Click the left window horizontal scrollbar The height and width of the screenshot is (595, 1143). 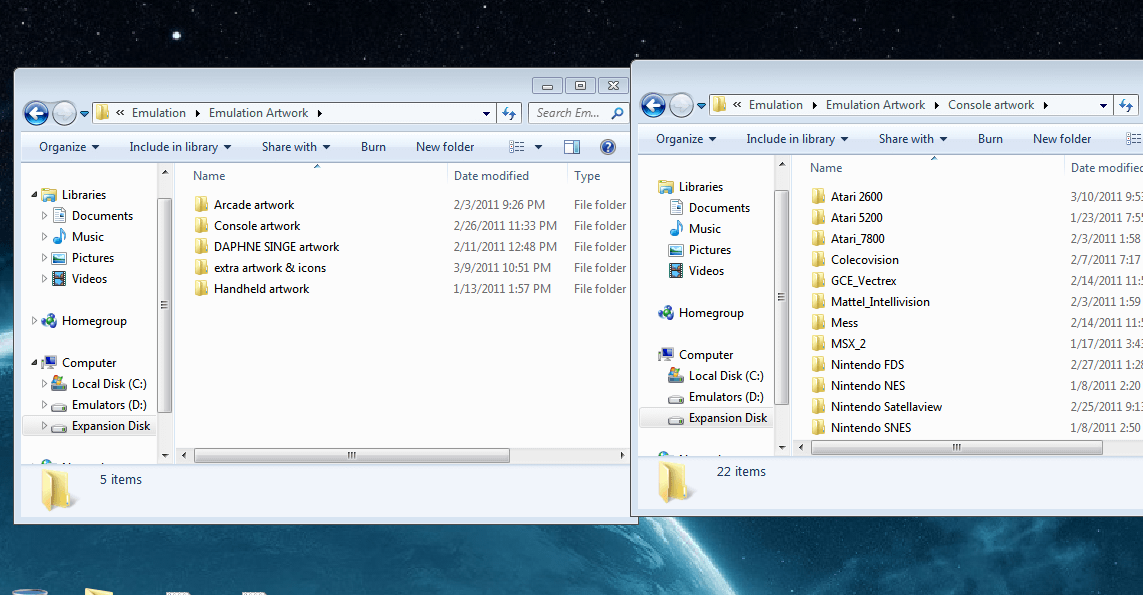coord(351,455)
